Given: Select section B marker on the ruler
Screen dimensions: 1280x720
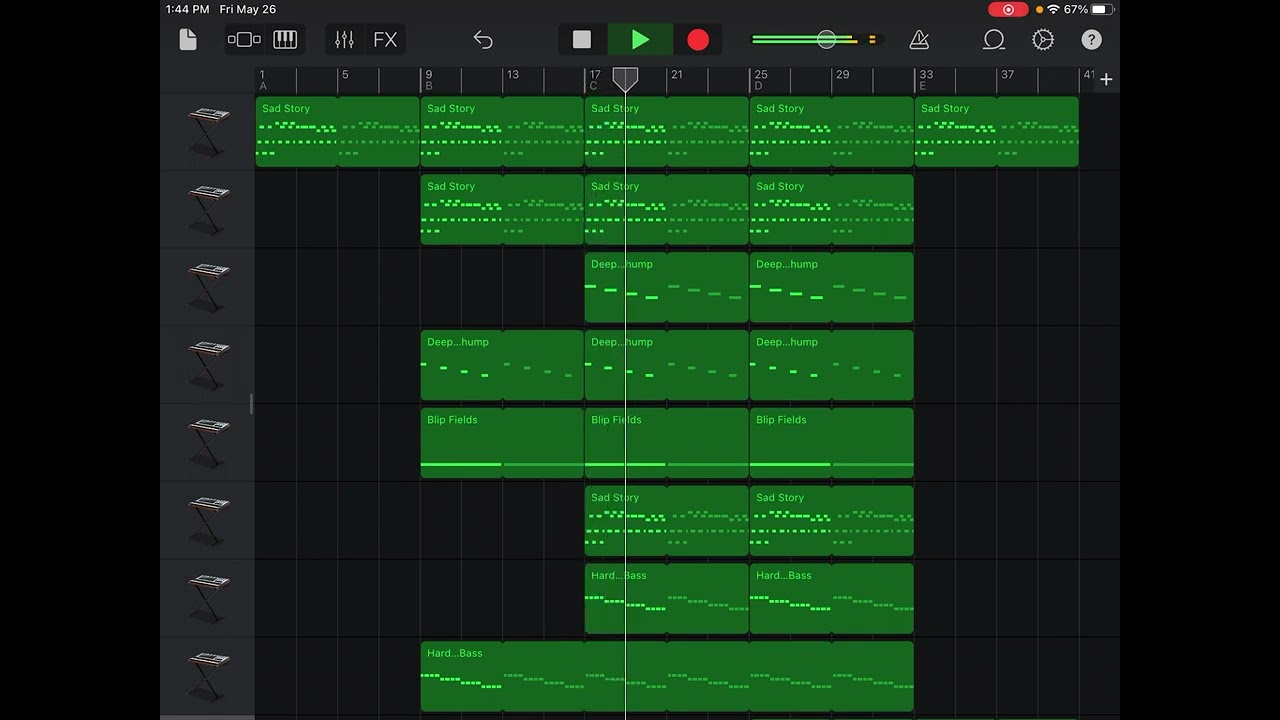Looking at the screenshot, I should click(x=428, y=86).
